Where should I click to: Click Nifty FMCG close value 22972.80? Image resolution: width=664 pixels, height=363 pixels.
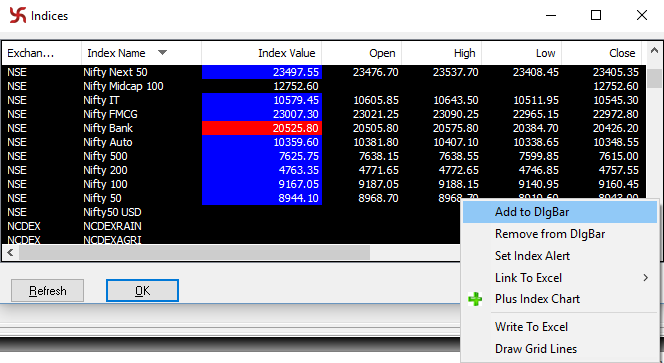[616, 114]
